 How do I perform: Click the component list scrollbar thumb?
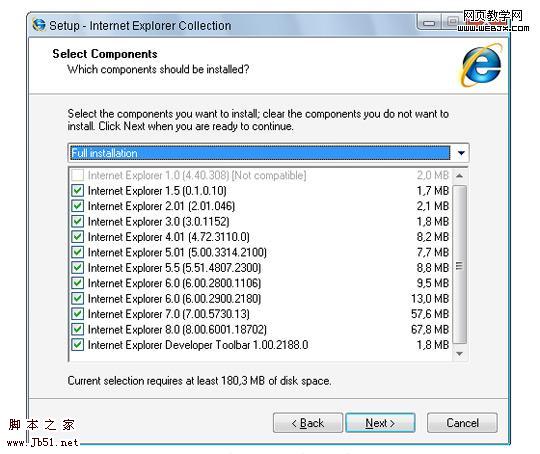(x=459, y=265)
